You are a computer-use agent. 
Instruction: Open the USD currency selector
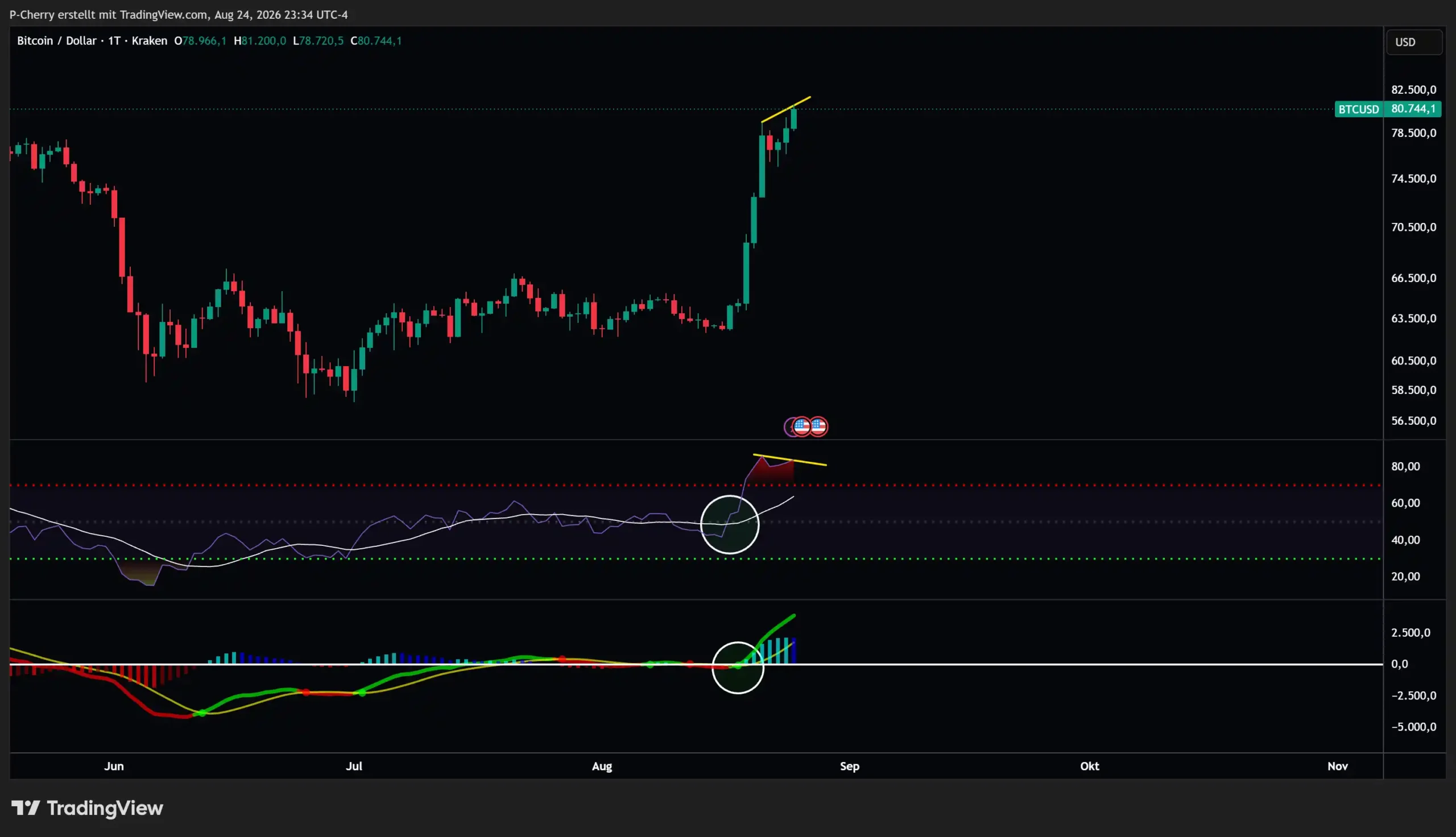coord(1414,42)
